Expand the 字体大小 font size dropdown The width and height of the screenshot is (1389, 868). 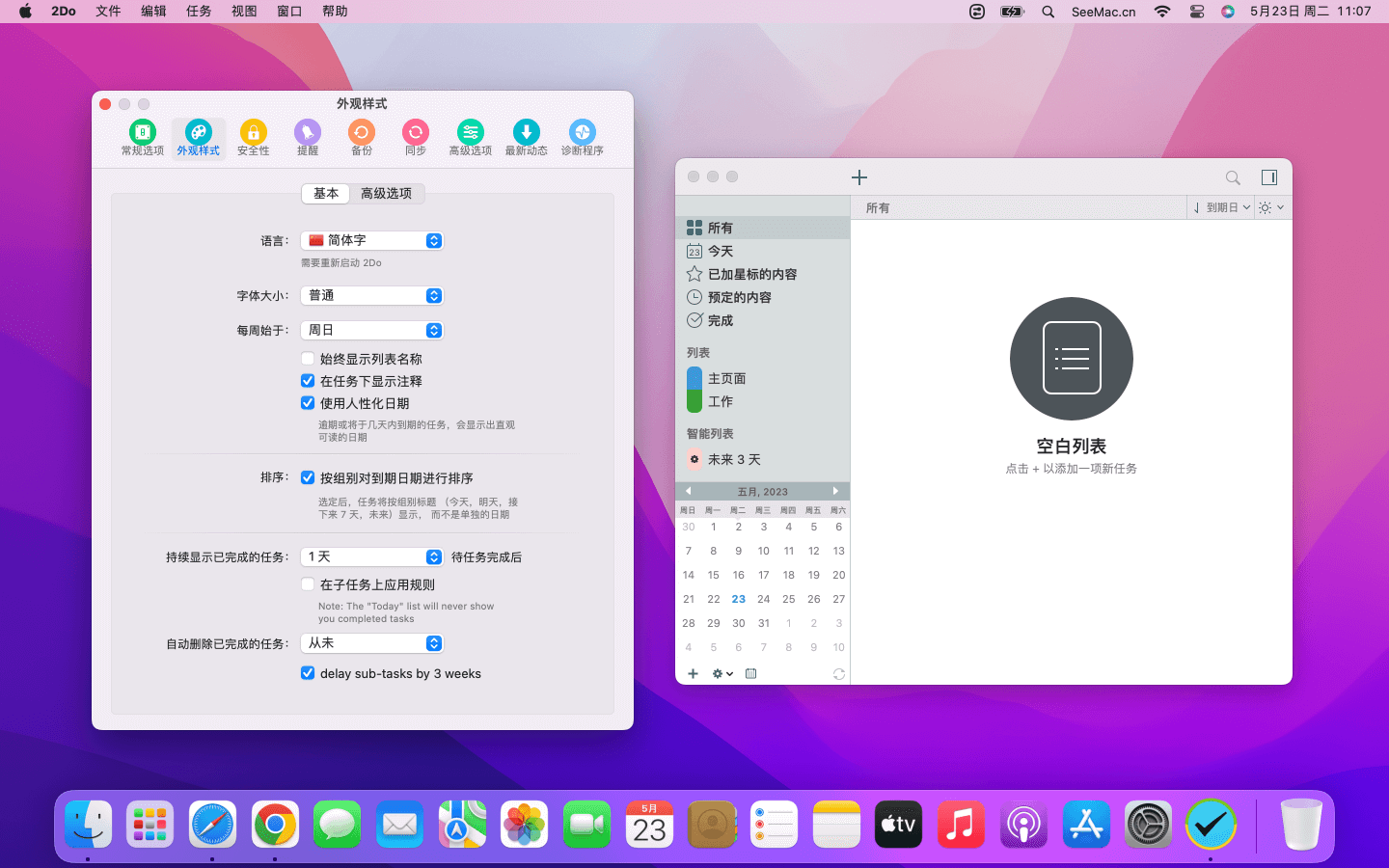click(x=372, y=296)
